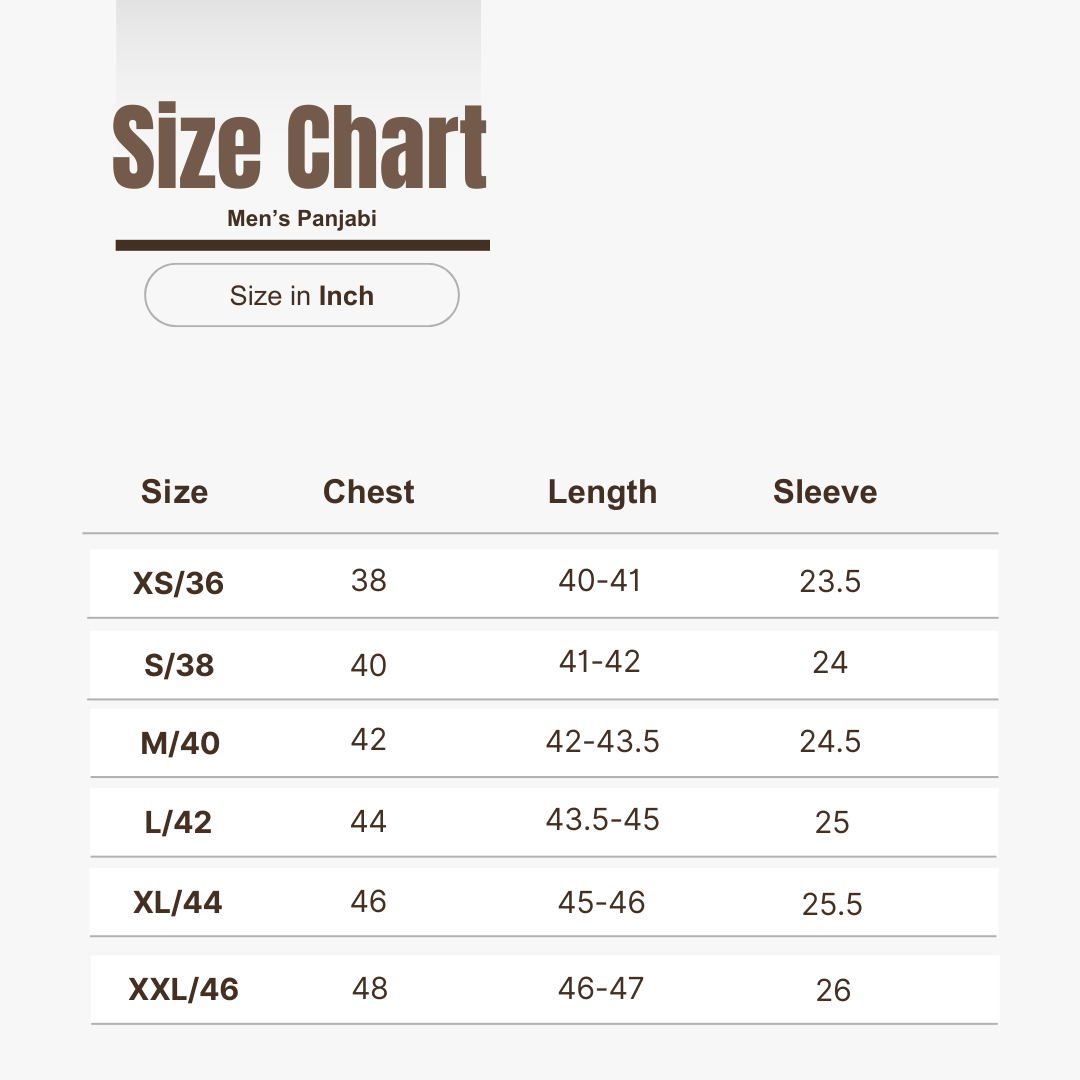Click the "Size" column header

(x=174, y=492)
